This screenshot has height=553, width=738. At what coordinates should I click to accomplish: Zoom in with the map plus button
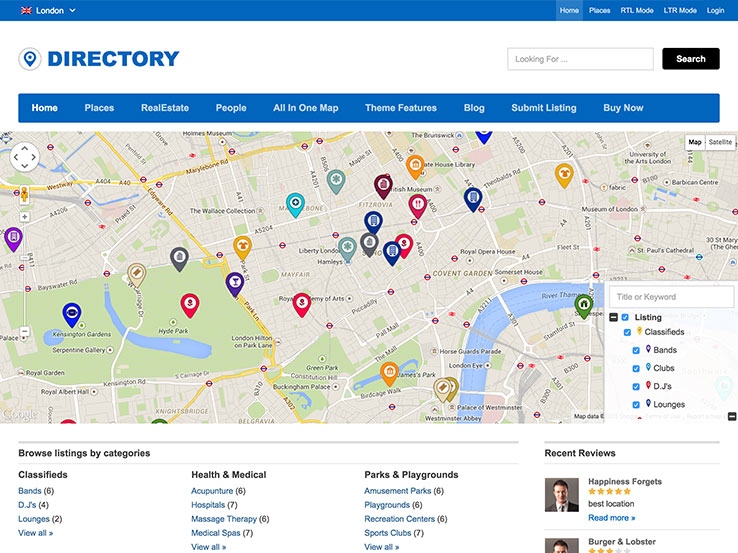(24, 217)
